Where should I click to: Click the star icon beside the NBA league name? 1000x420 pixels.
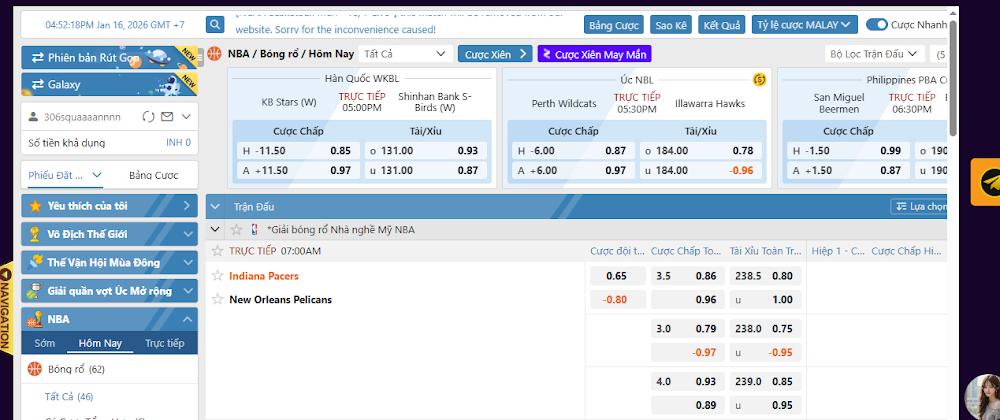(237, 230)
